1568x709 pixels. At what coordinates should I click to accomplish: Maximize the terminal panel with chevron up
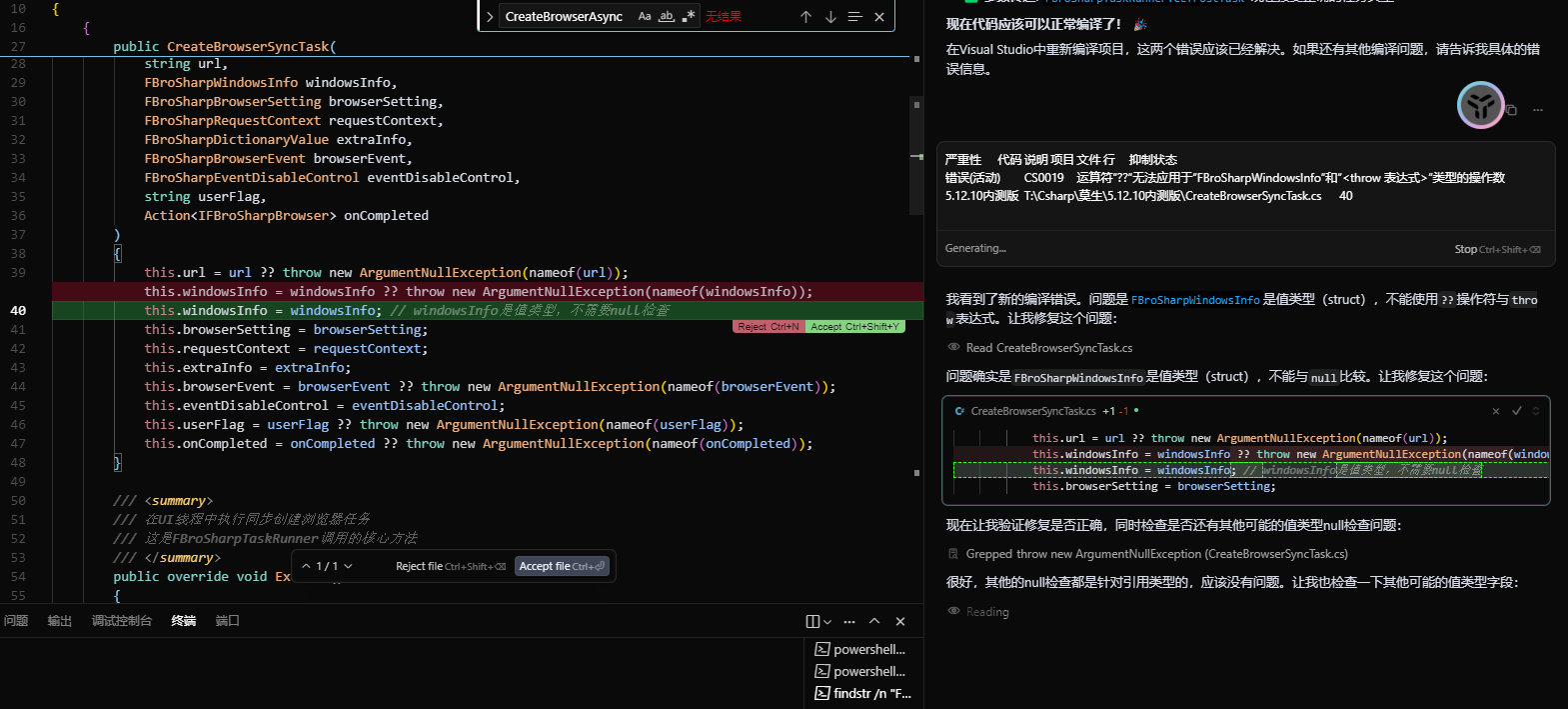coord(874,621)
